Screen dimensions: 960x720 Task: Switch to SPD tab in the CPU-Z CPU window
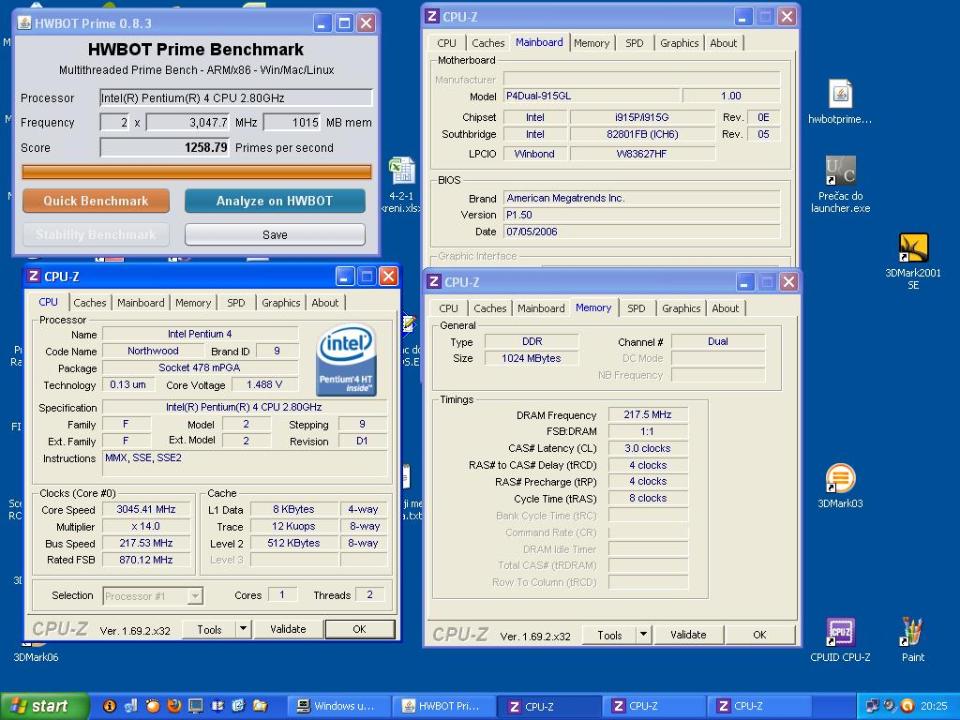pos(236,302)
